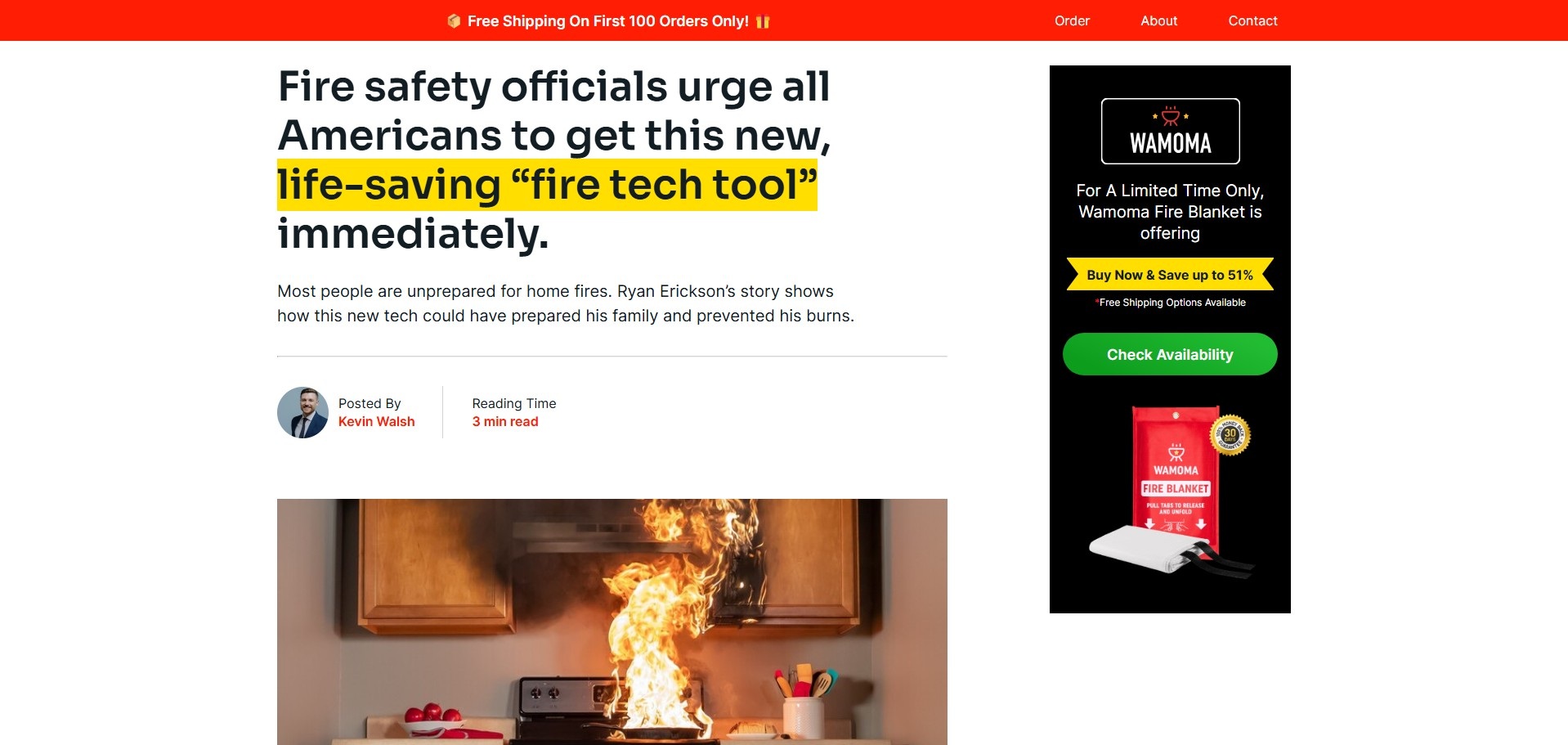Click the 3 min read label
The width and height of the screenshot is (1568, 745).
[505, 421]
